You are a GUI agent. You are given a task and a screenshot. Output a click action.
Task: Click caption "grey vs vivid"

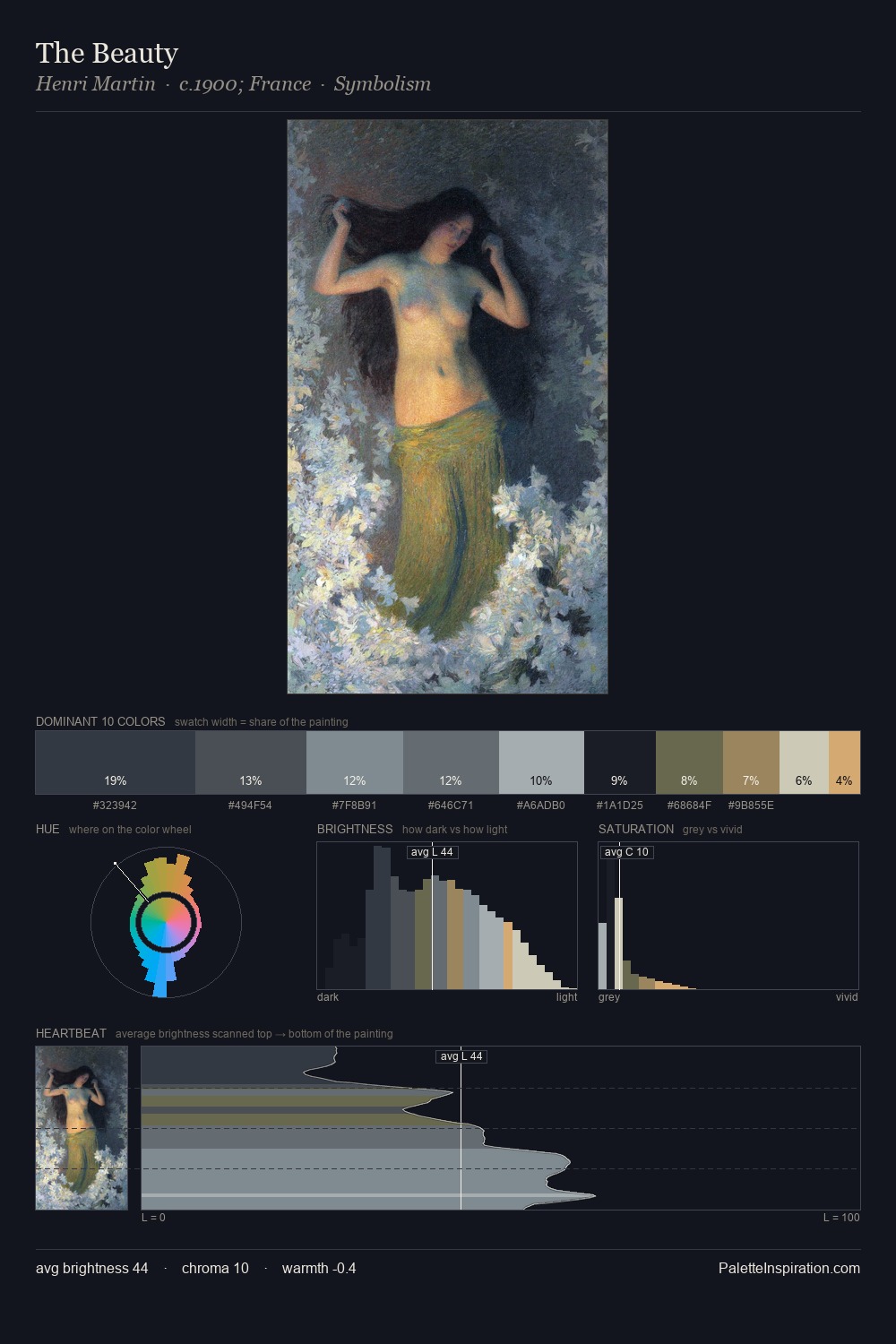712,830
